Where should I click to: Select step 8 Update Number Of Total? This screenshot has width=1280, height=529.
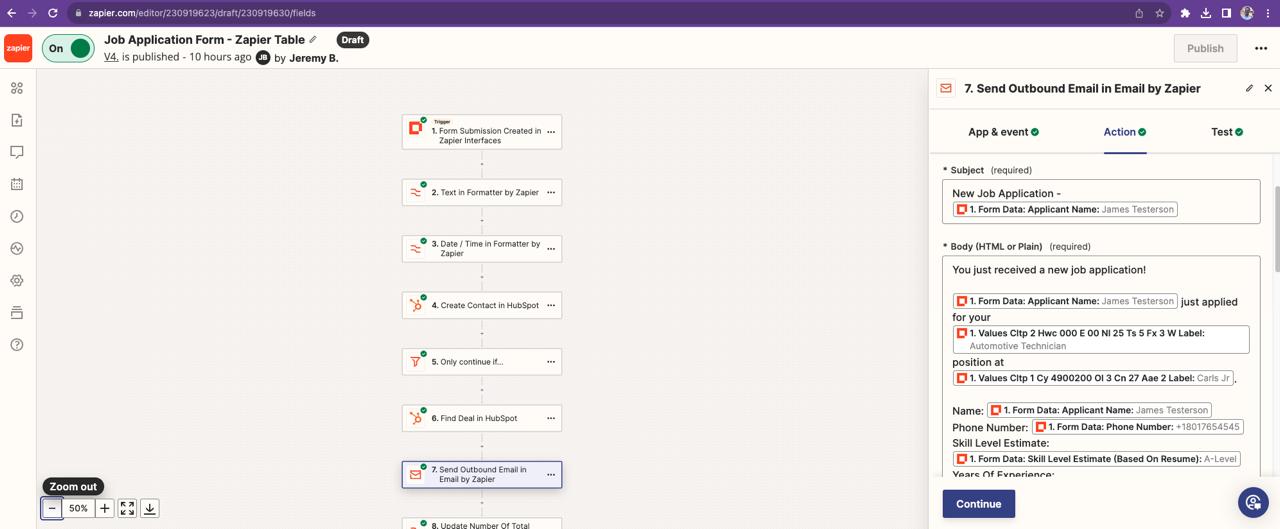tap(482, 524)
